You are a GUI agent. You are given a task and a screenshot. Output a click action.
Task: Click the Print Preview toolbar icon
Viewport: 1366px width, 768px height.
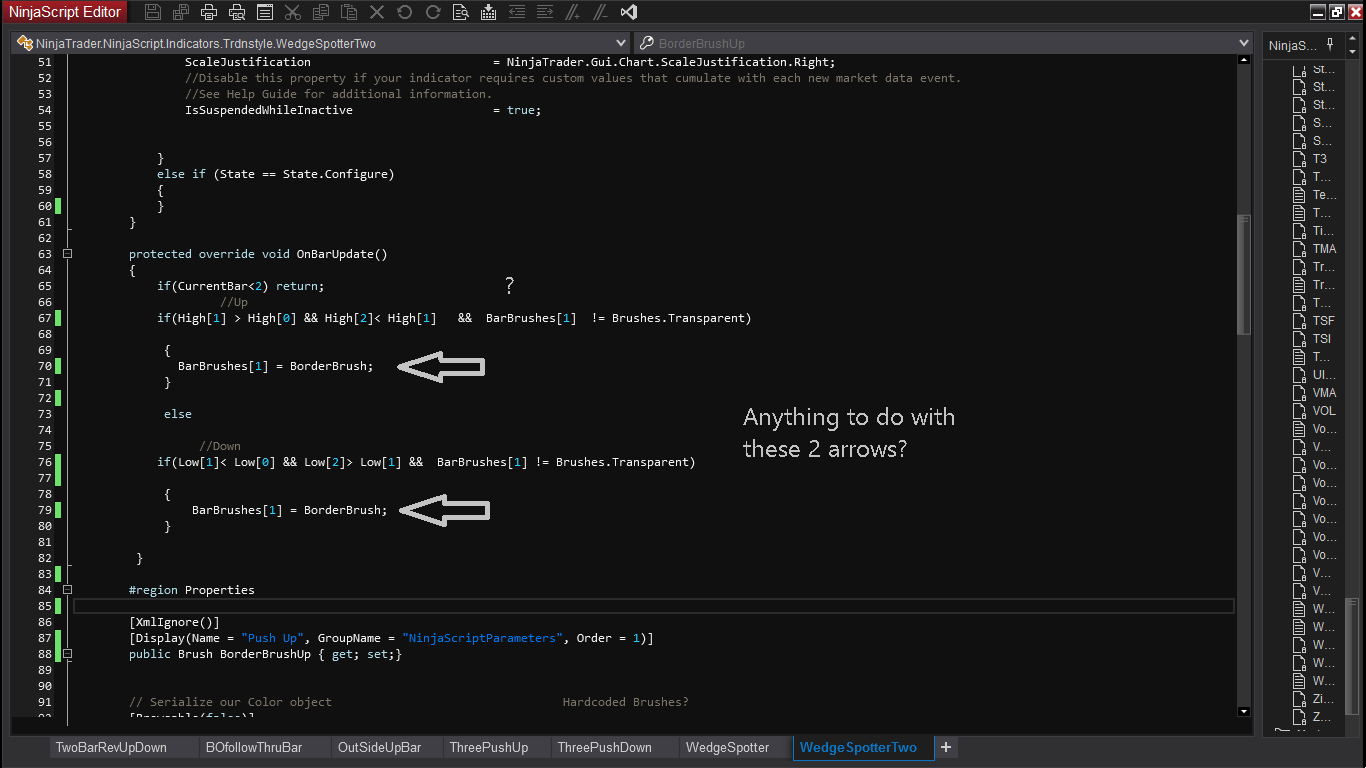point(237,13)
